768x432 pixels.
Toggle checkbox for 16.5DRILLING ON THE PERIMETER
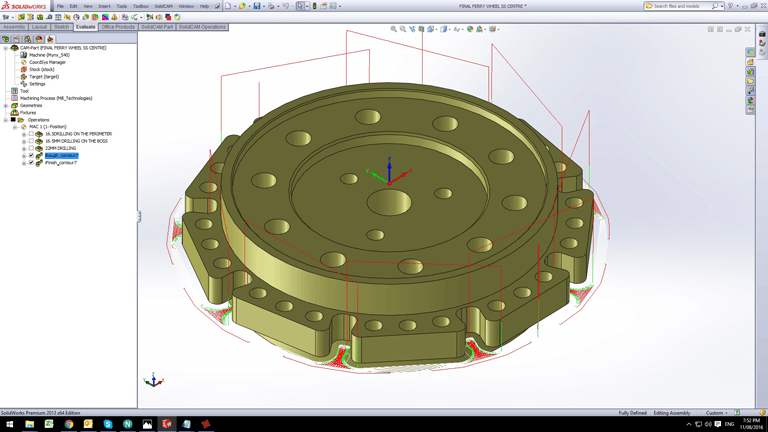point(31,134)
